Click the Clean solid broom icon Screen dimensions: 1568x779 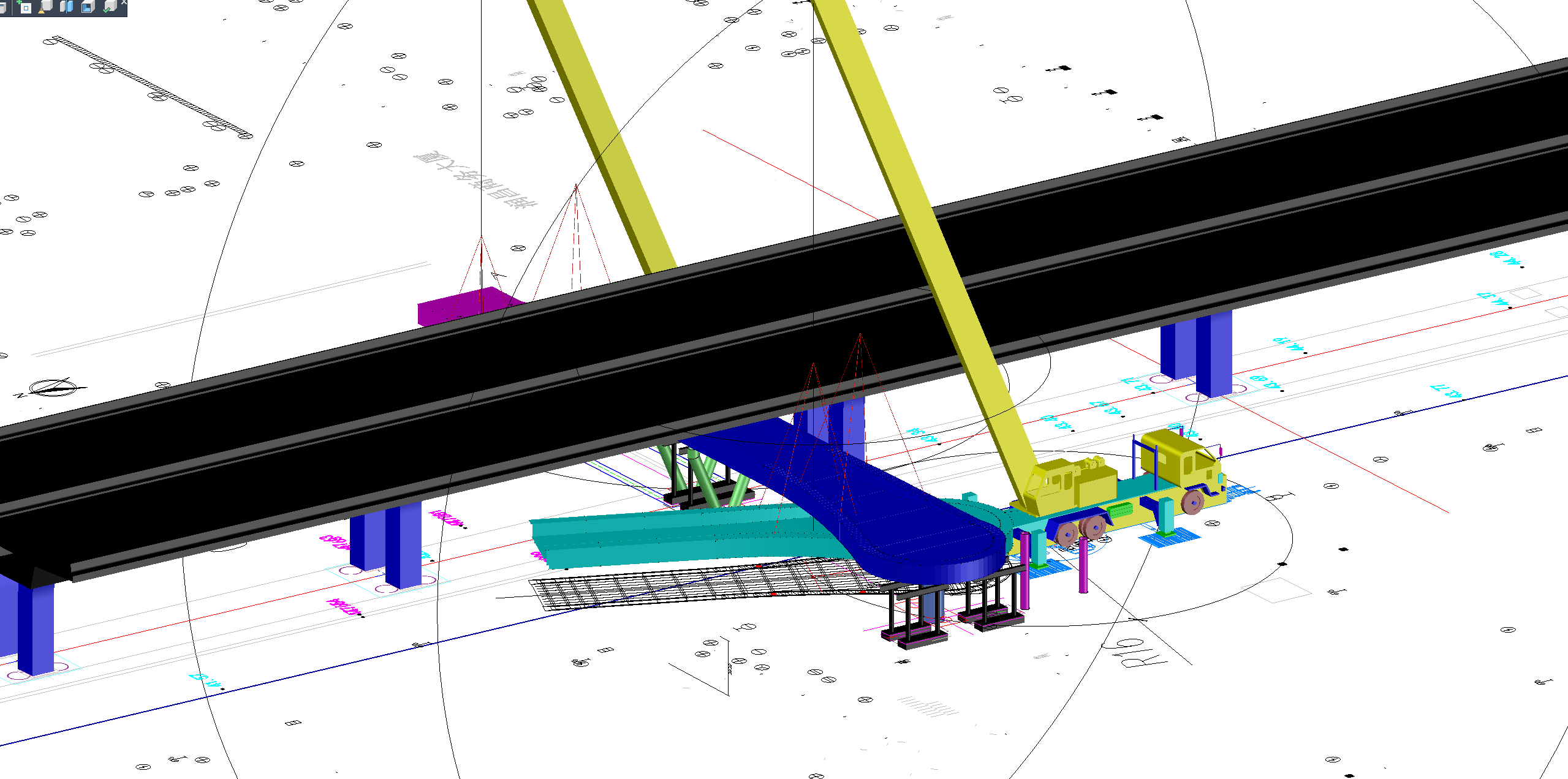coord(45,7)
